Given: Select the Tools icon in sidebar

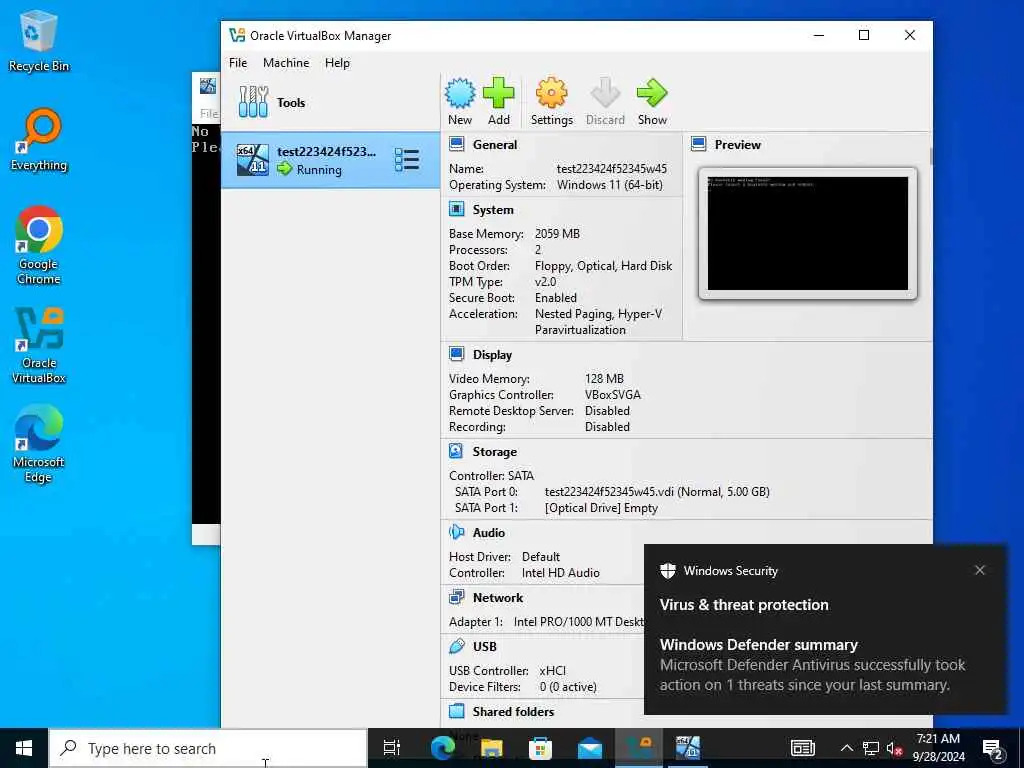Looking at the screenshot, I should tap(253, 102).
